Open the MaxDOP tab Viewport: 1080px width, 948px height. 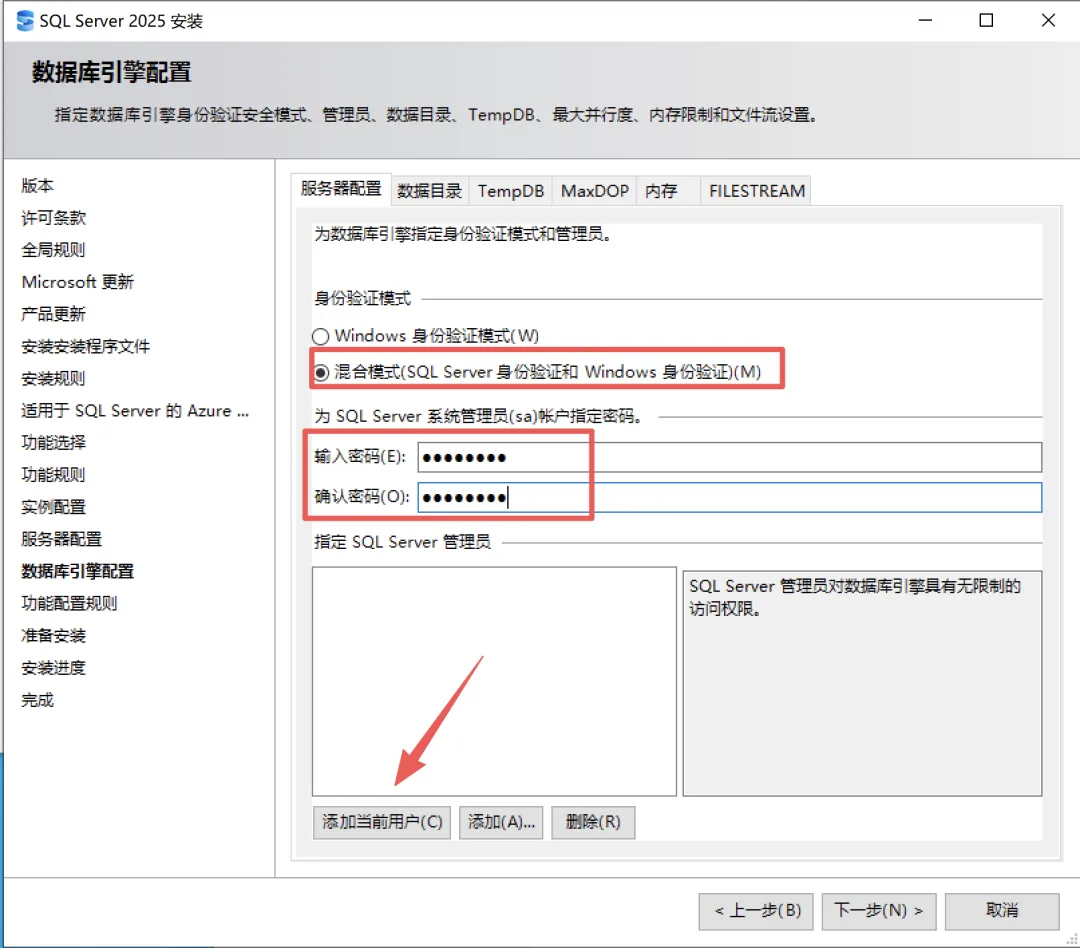tap(594, 191)
